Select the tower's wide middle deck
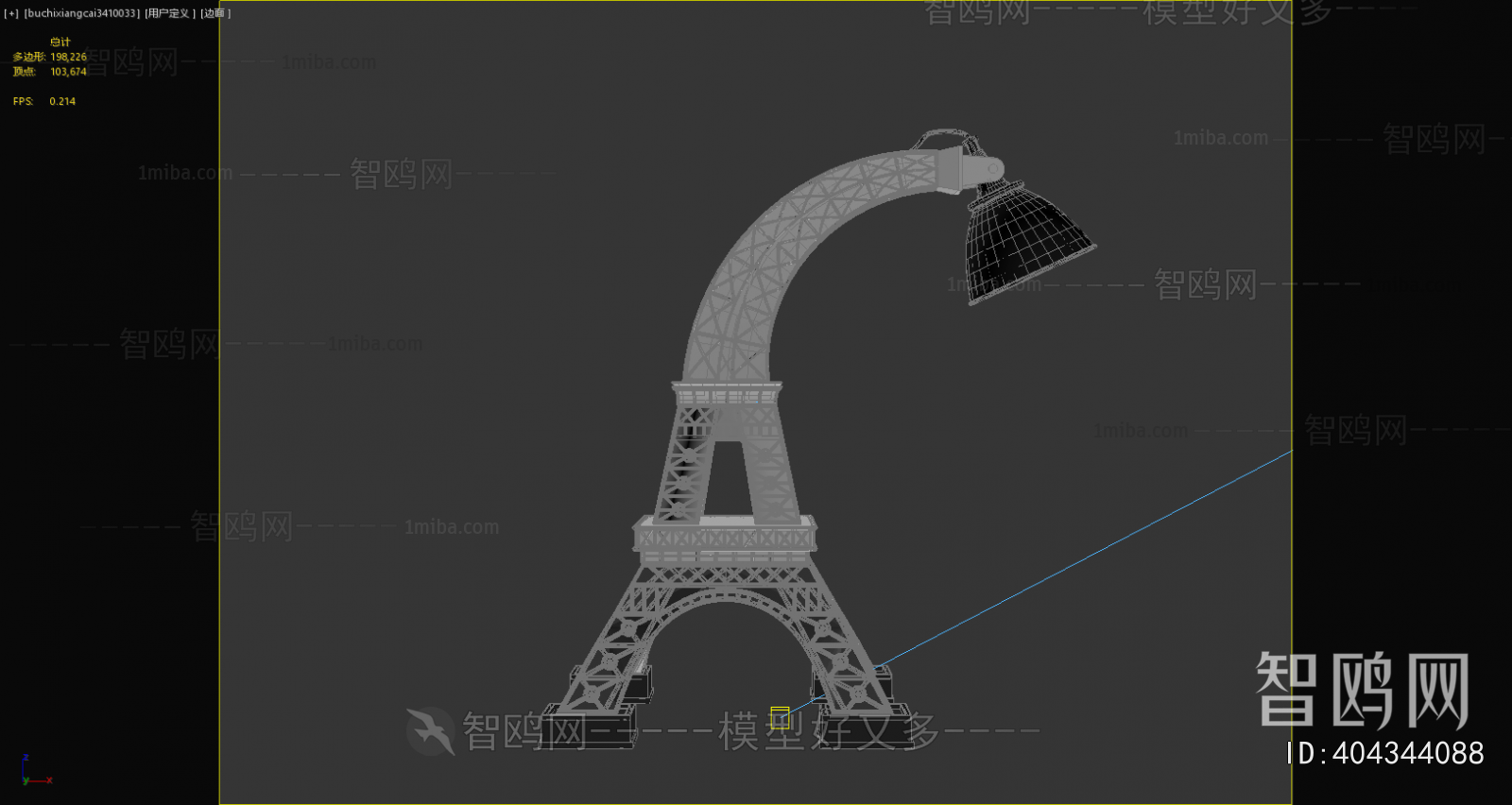1512x805 pixels. [x=724, y=537]
